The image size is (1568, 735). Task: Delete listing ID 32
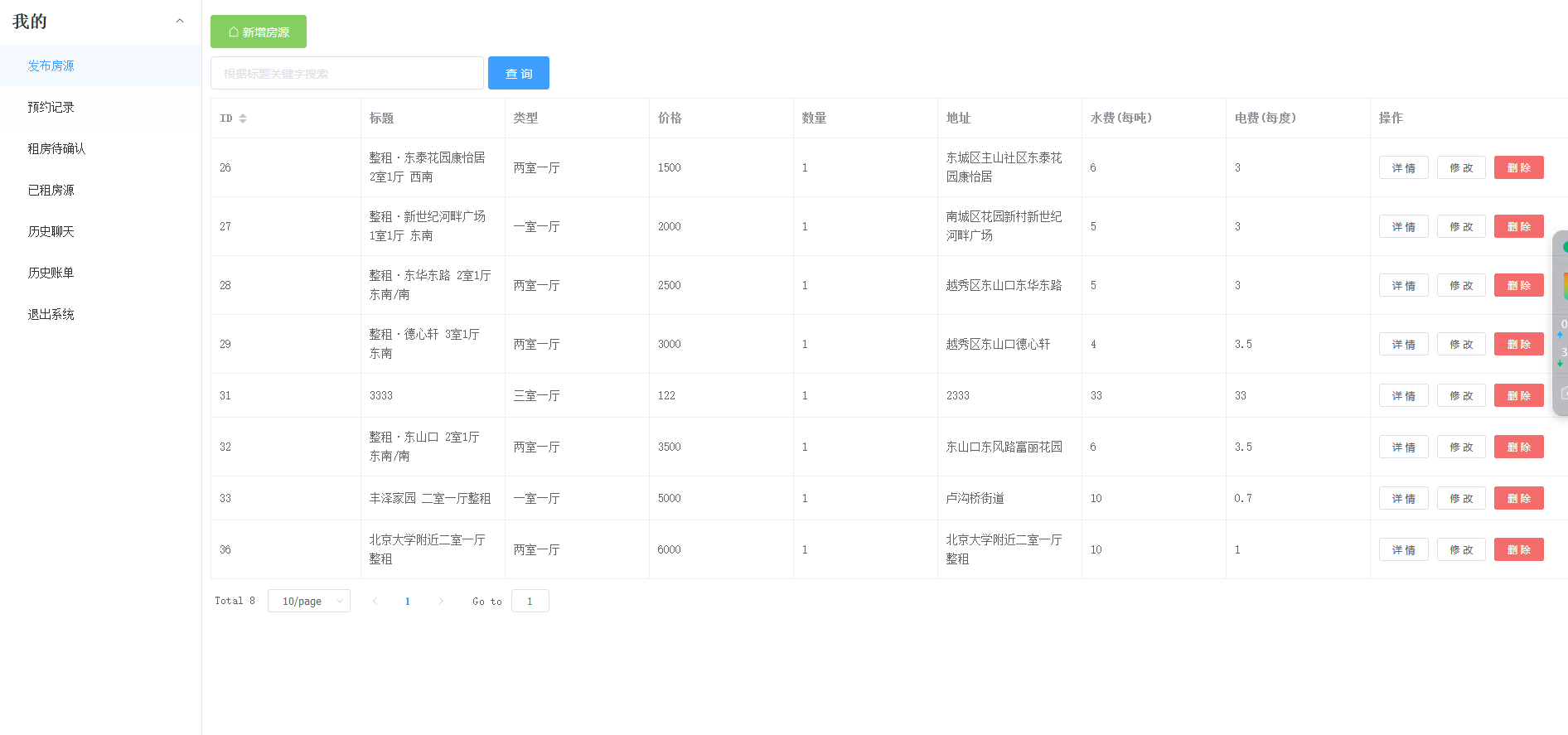click(x=1519, y=447)
